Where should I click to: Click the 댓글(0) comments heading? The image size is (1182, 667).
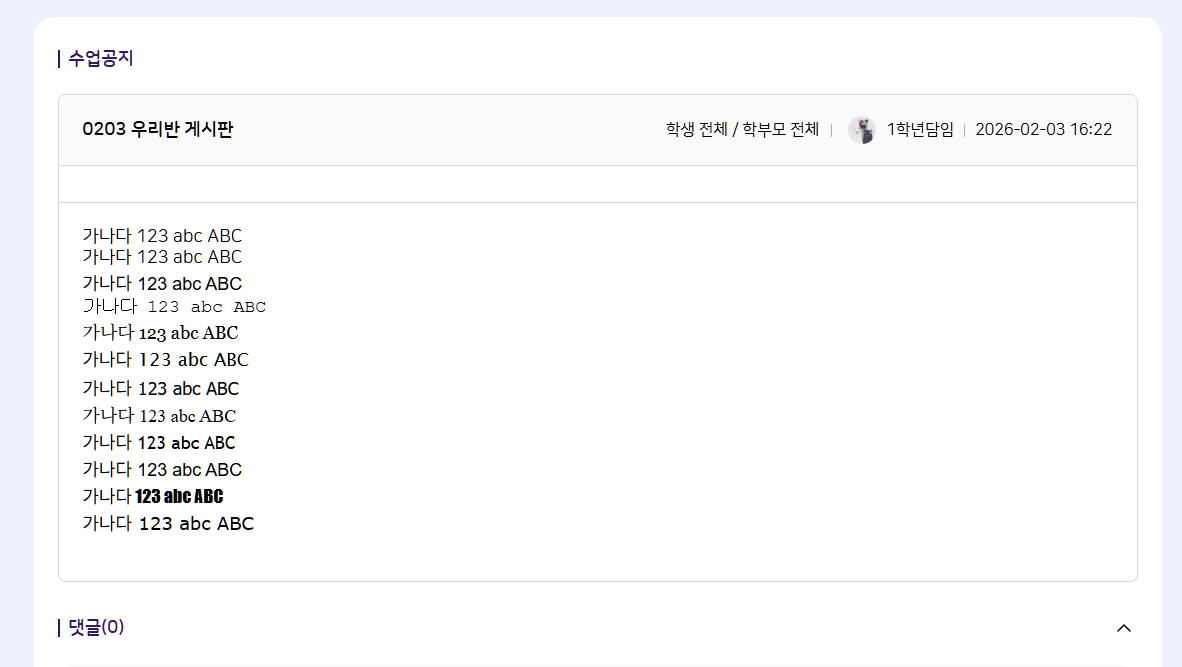point(96,627)
